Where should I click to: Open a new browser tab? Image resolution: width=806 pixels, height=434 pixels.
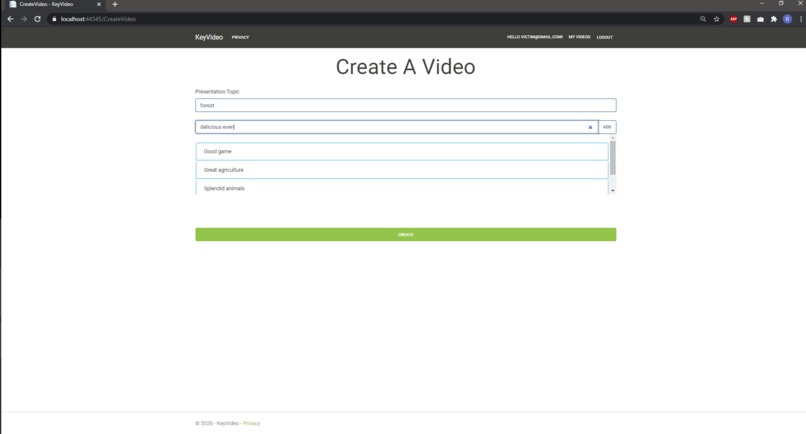click(115, 4)
